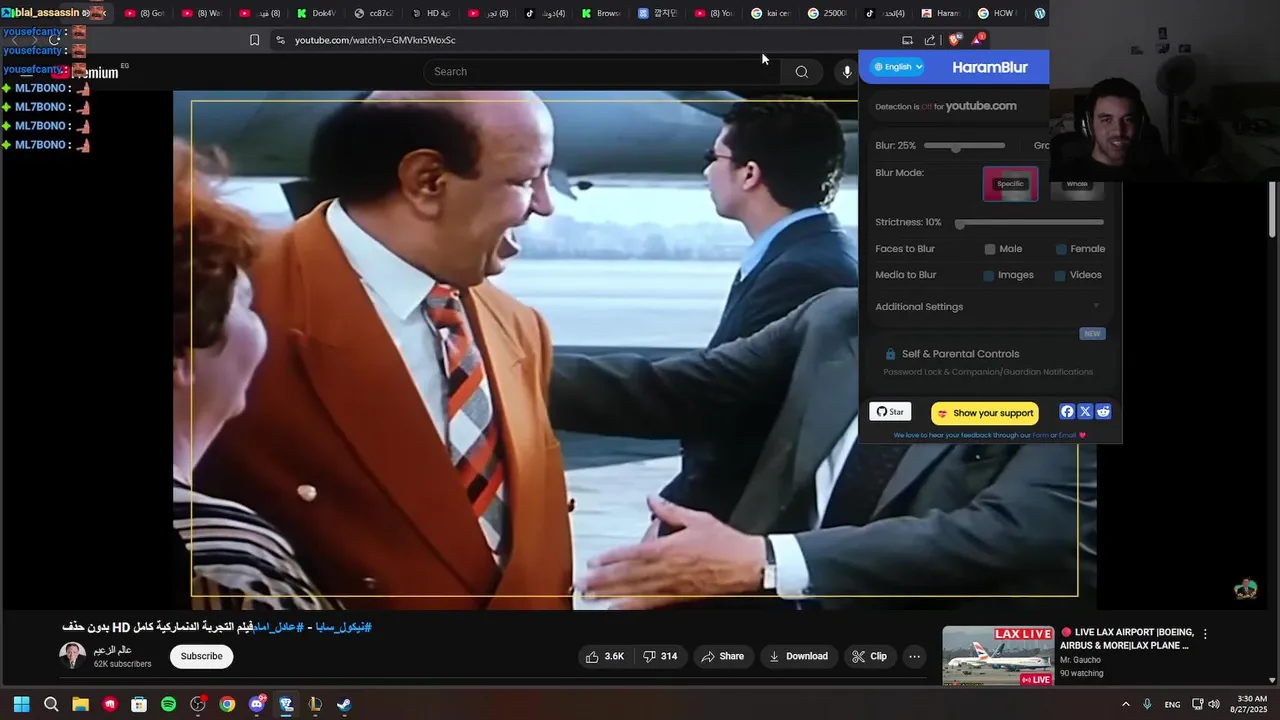1280x720 pixels.
Task: Open Google Chrome from the taskbar
Action: (x=227, y=704)
